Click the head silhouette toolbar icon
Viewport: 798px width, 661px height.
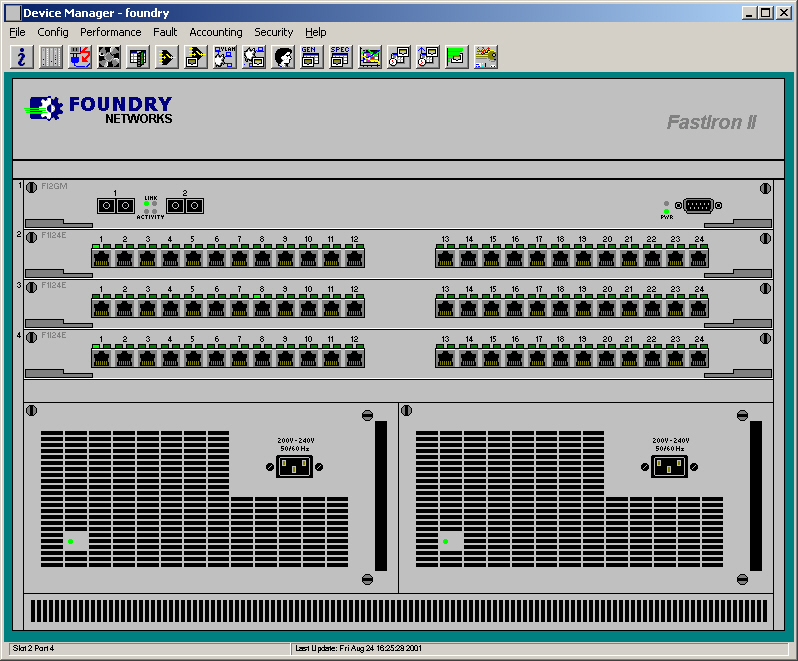click(282, 57)
